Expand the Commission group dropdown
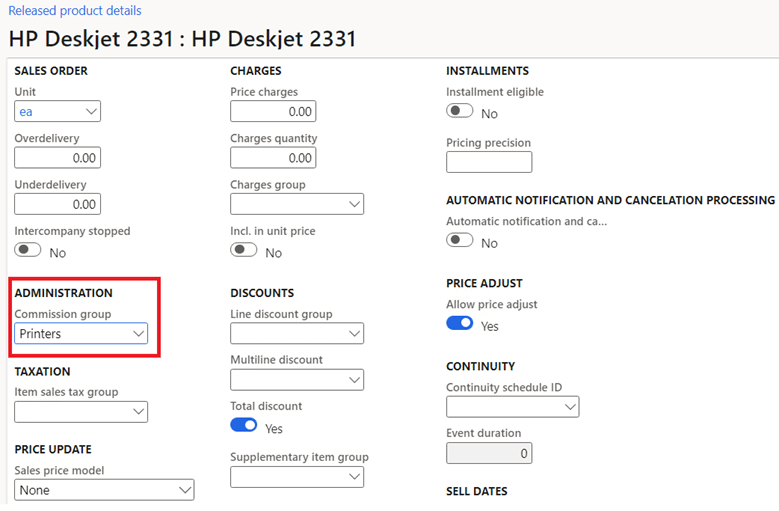The image size is (779, 511). [x=81, y=333]
